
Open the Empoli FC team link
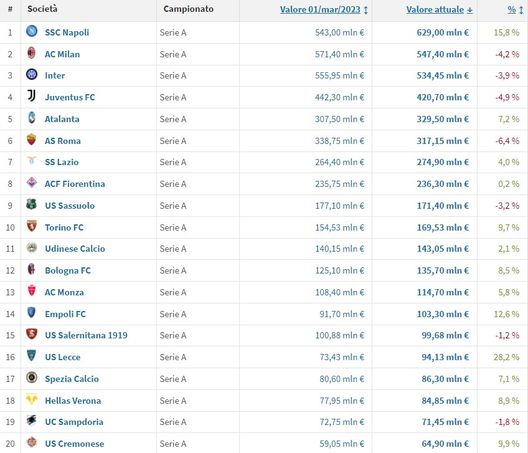tap(65, 314)
